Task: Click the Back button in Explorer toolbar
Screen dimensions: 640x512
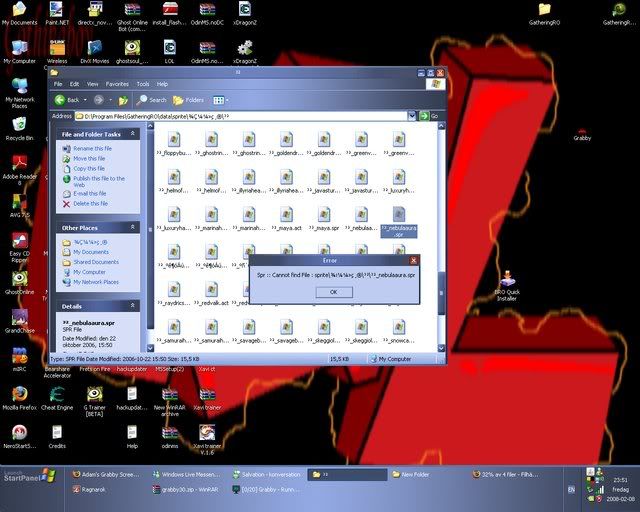Action: (68, 100)
